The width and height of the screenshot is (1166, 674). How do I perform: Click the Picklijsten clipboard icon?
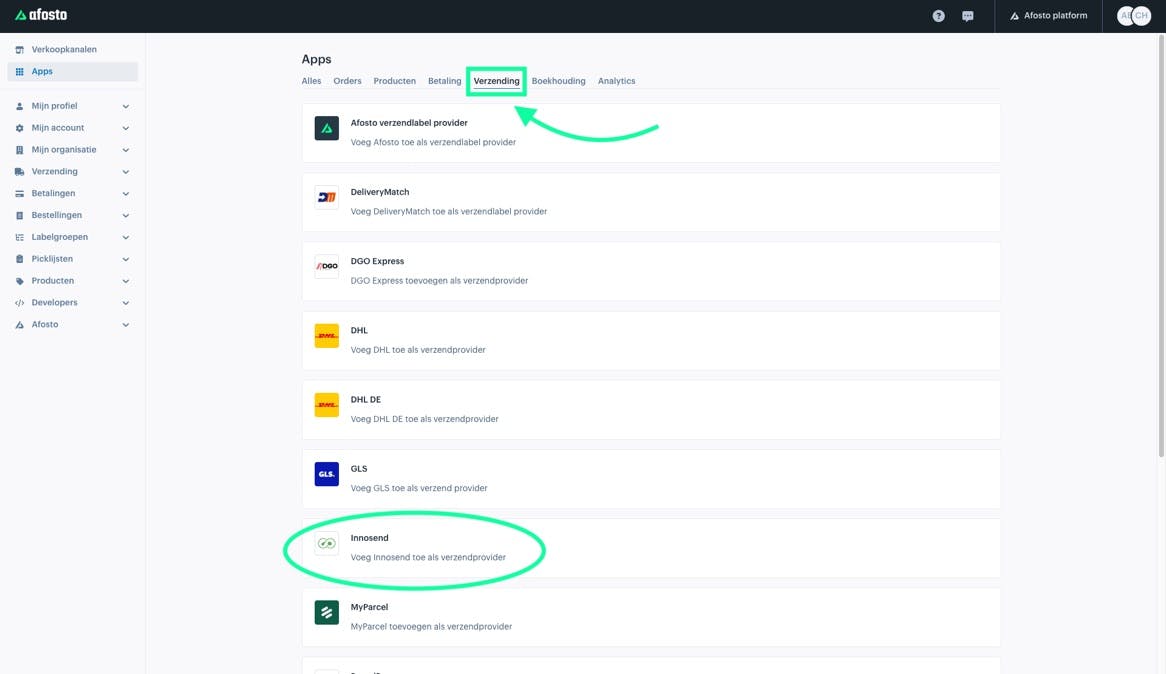tap(19, 259)
